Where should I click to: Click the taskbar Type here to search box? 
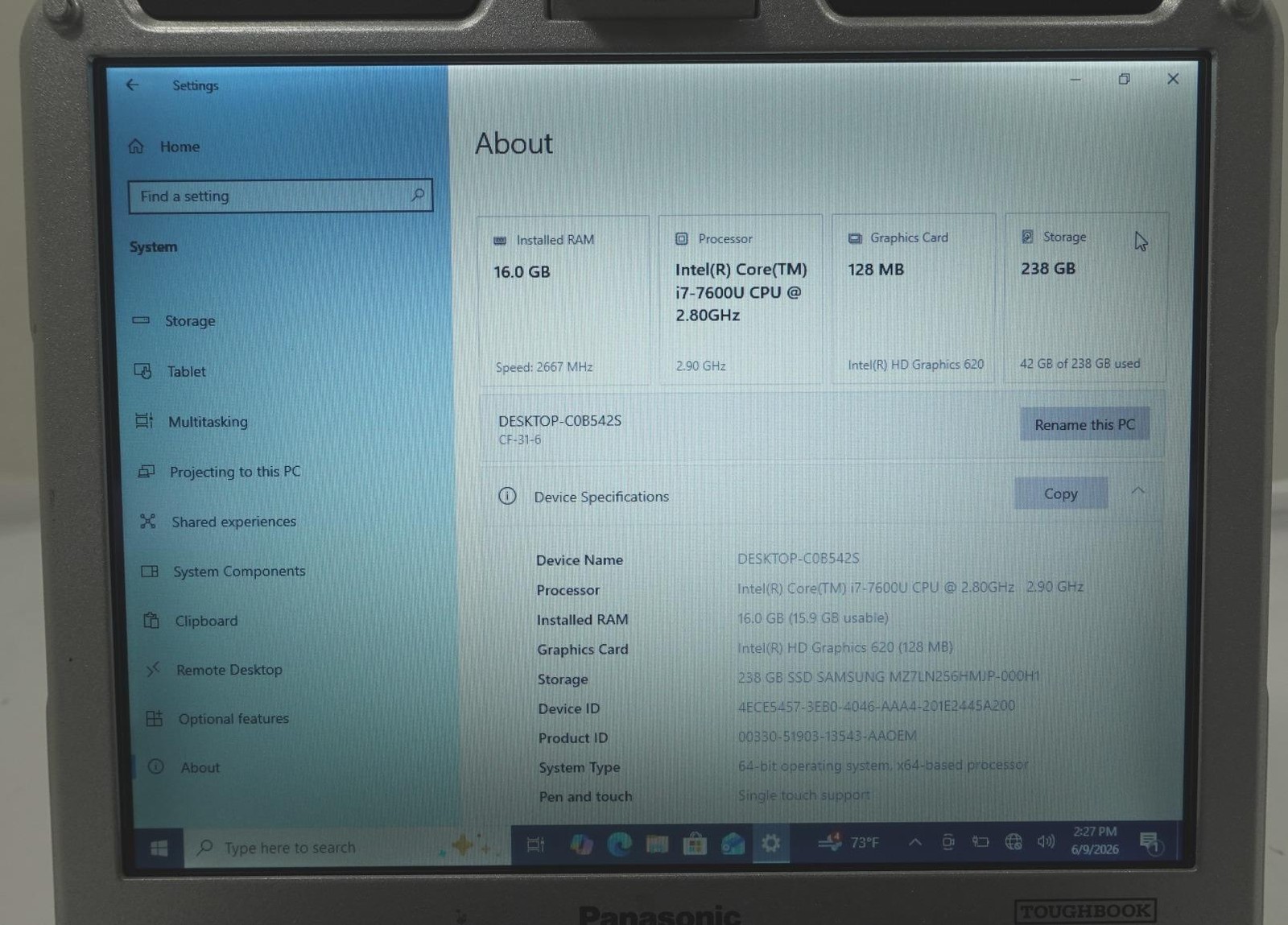point(348,847)
